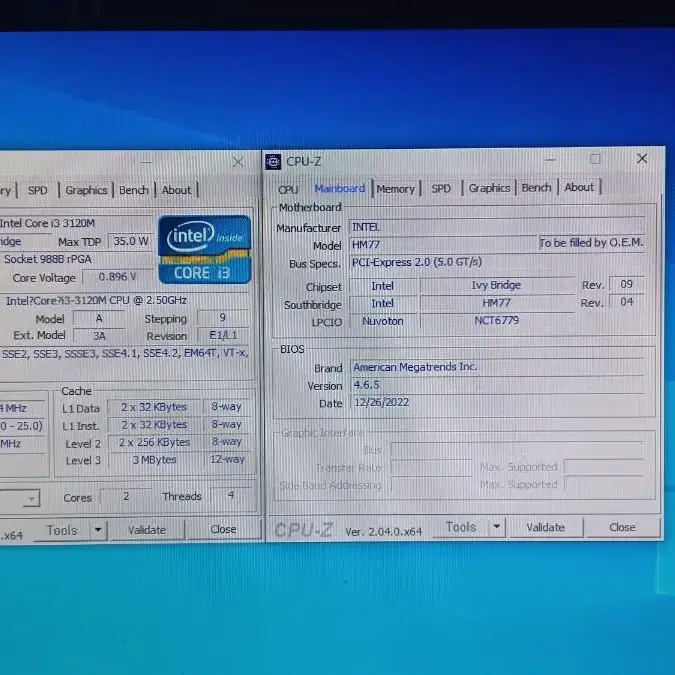The image size is (675, 675).
Task: Switch to Memory tab in right window
Action: pyautogui.click(x=396, y=189)
